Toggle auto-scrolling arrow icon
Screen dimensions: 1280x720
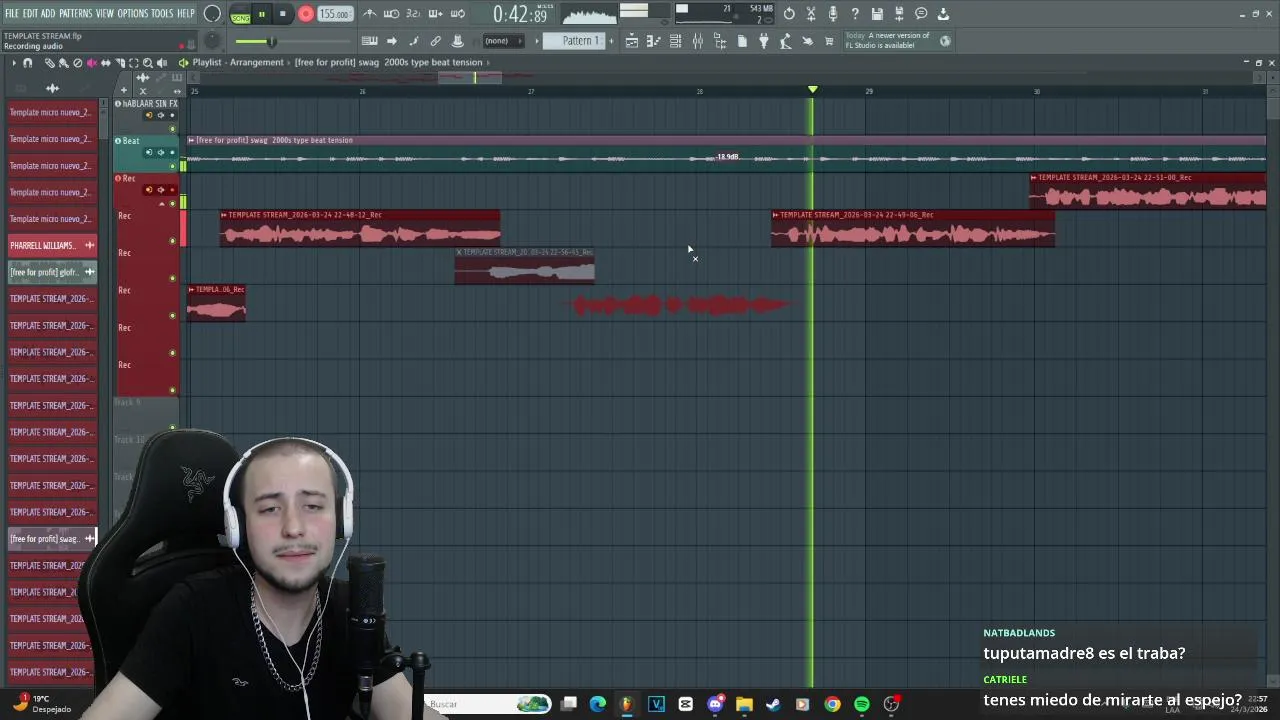(x=392, y=41)
